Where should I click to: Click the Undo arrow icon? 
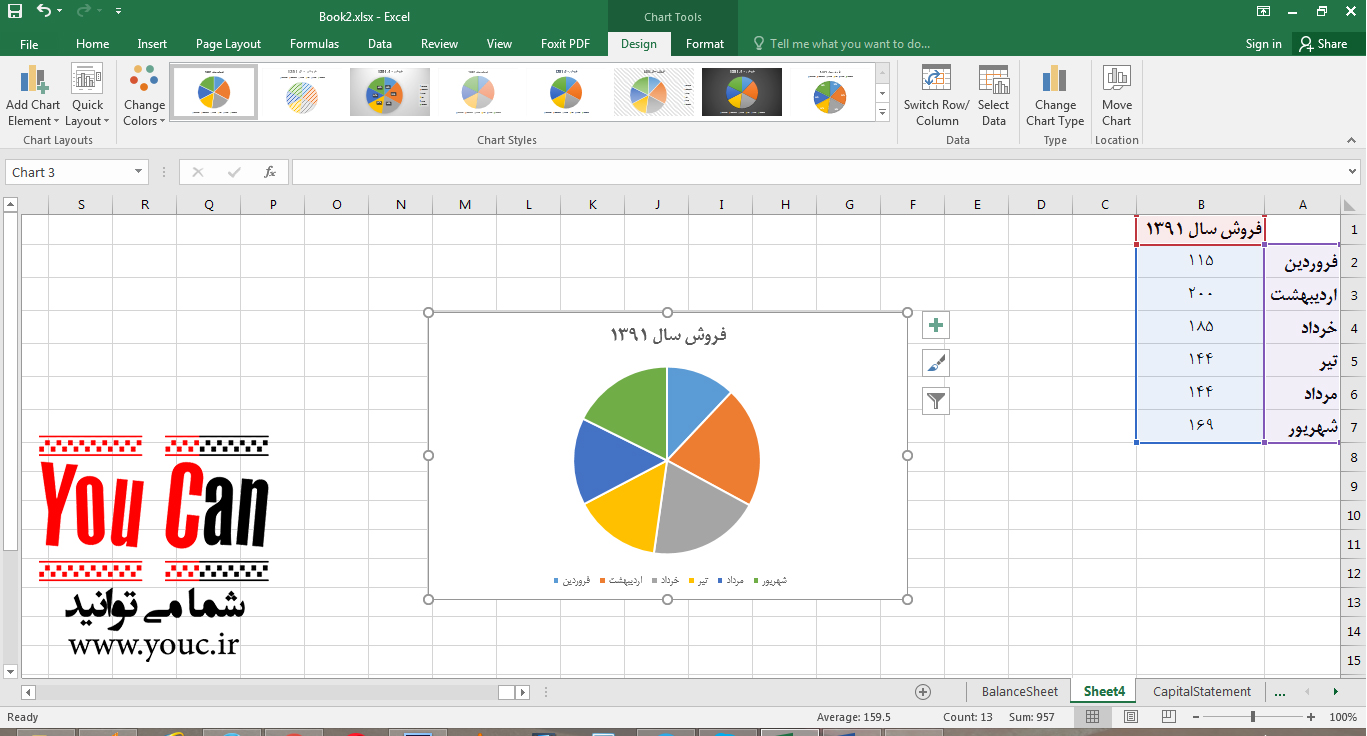(44, 12)
